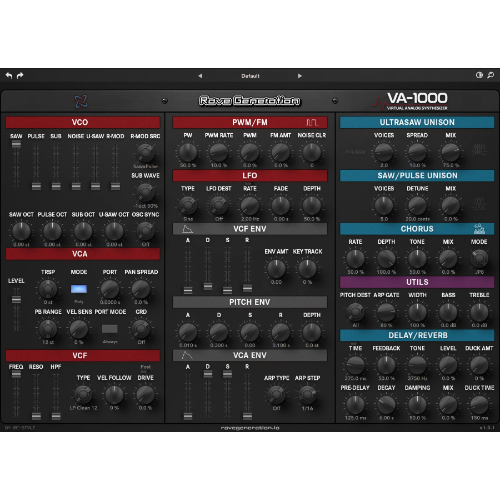Click the envelope shape icon in VCA ENV header
The image size is (500, 500).
pyautogui.click(x=187, y=355)
